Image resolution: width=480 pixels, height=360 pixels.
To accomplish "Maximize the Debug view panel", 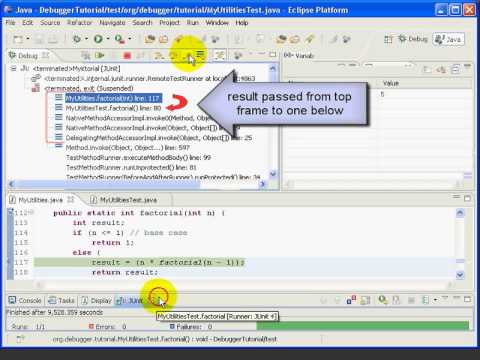I will point(273,54).
